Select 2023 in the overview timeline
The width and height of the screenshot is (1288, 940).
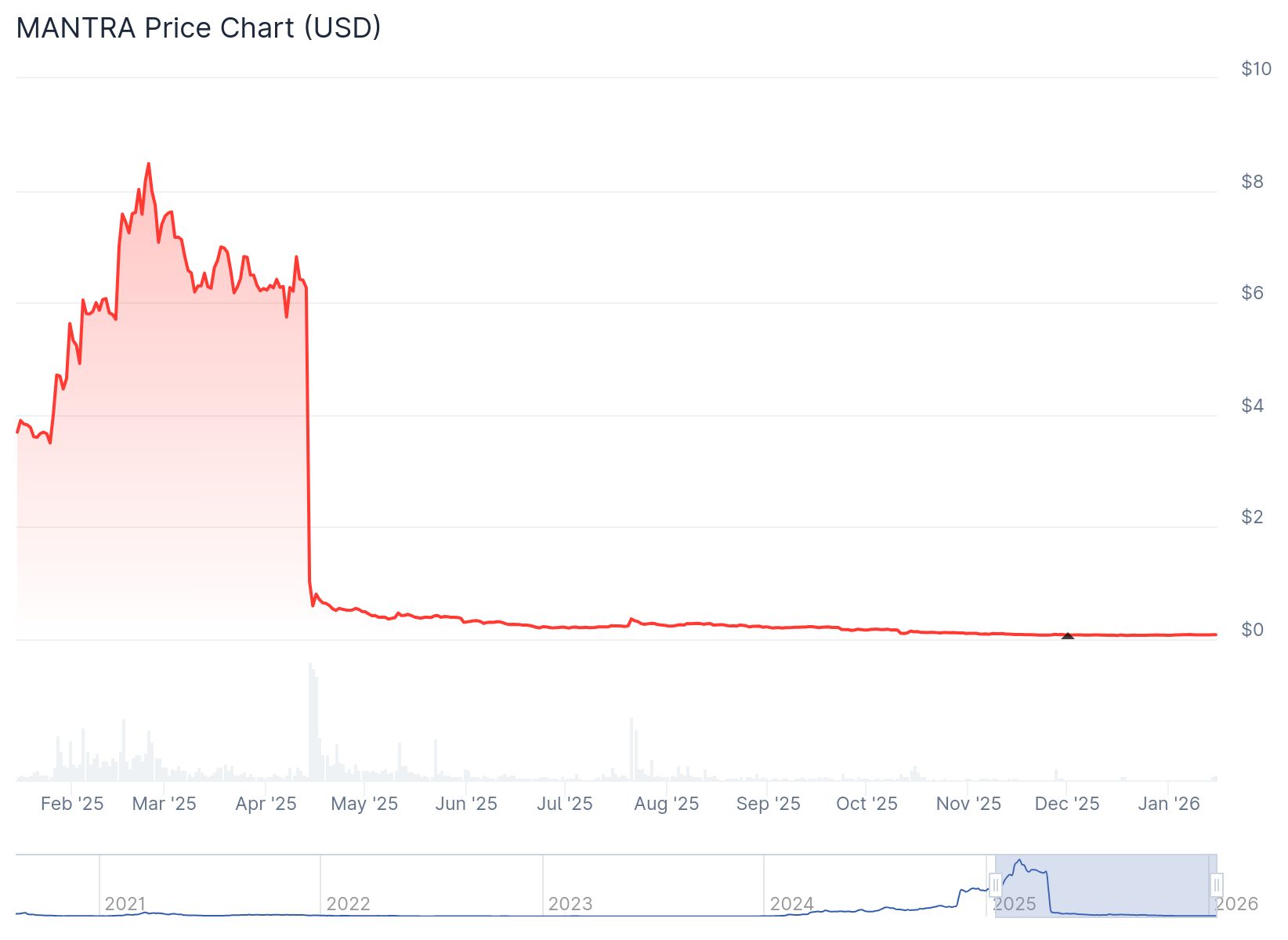570,904
